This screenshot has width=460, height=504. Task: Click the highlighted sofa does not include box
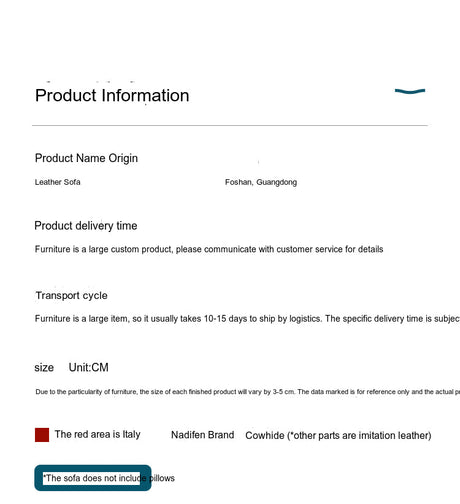pyautogui.click(x=93, y=478)
